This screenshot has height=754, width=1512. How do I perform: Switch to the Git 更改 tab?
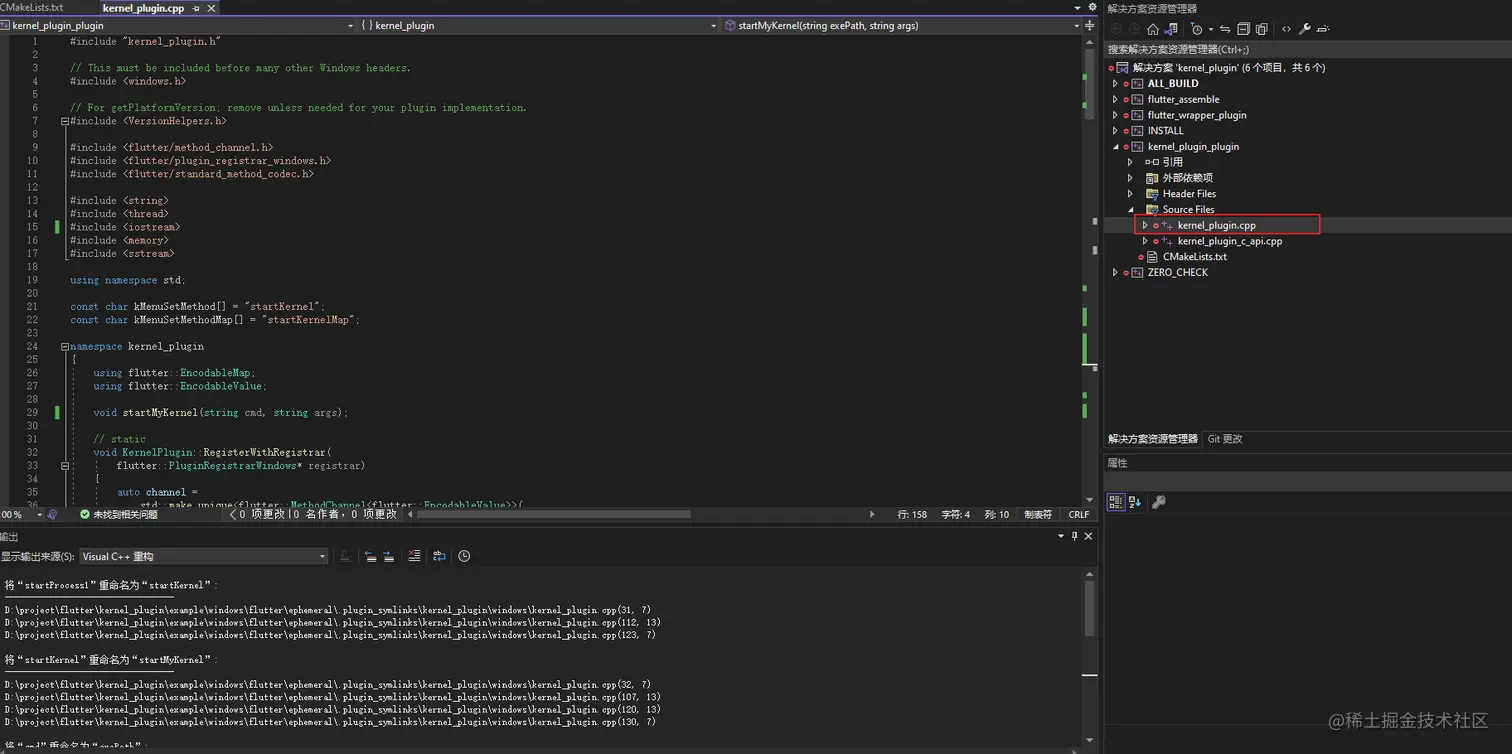tap(1225, 439)
